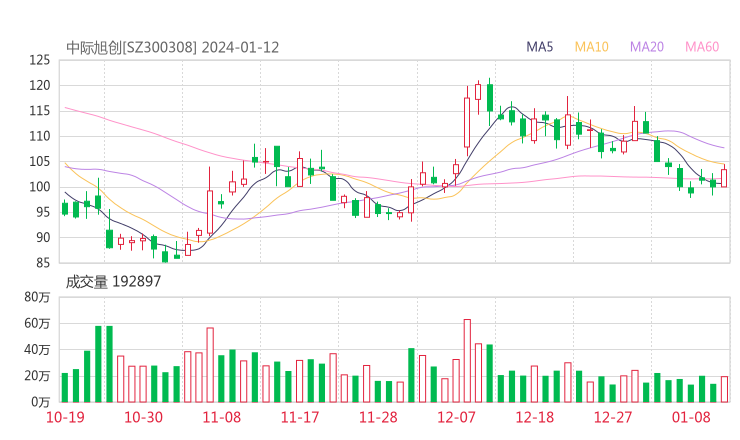Click the 100 price axis label
The width and height of the screenshot is (740, 440).
coord(40,187)
